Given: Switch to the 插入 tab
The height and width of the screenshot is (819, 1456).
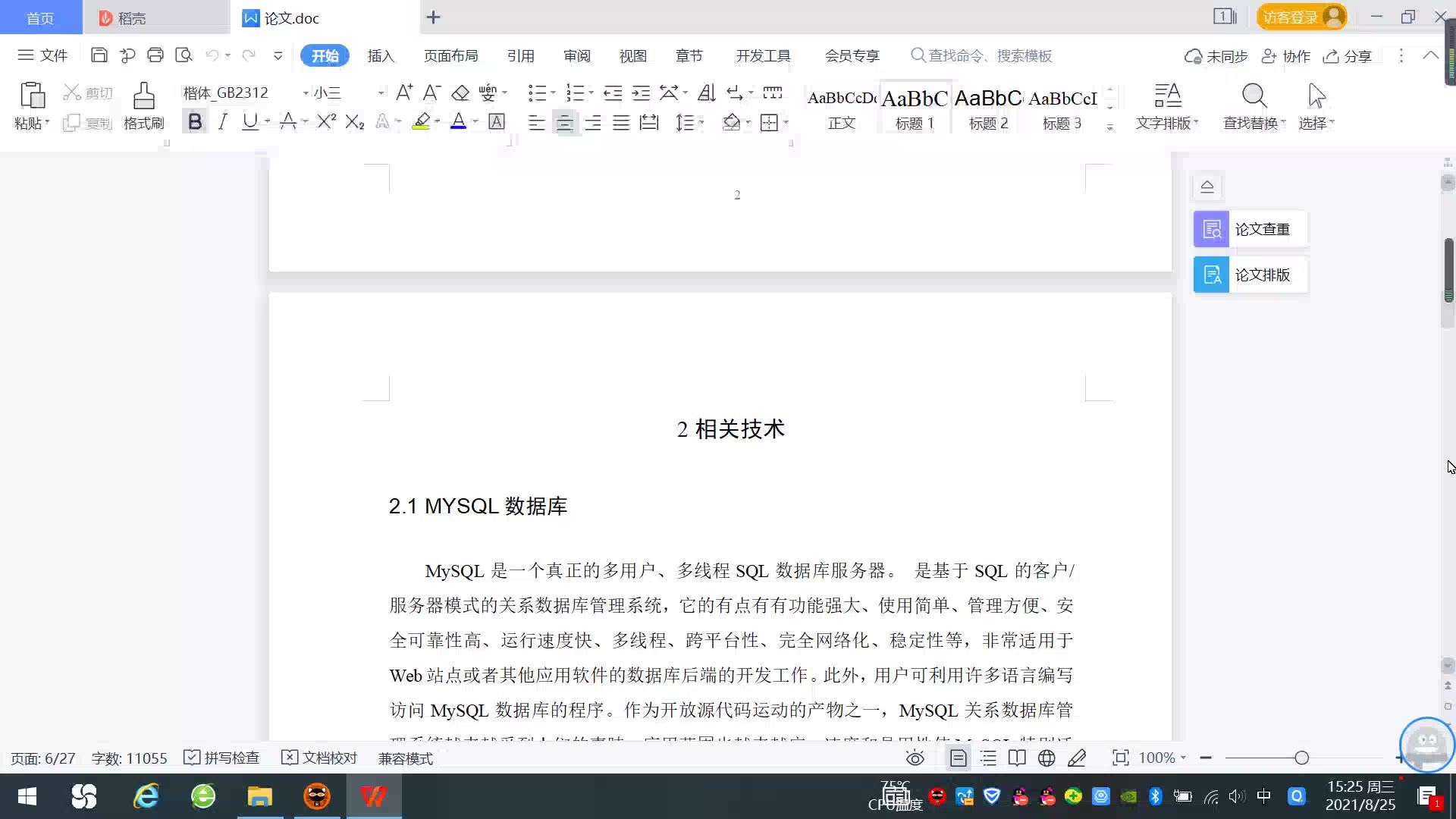Looking at the screenshot, I should click(381, 56).
